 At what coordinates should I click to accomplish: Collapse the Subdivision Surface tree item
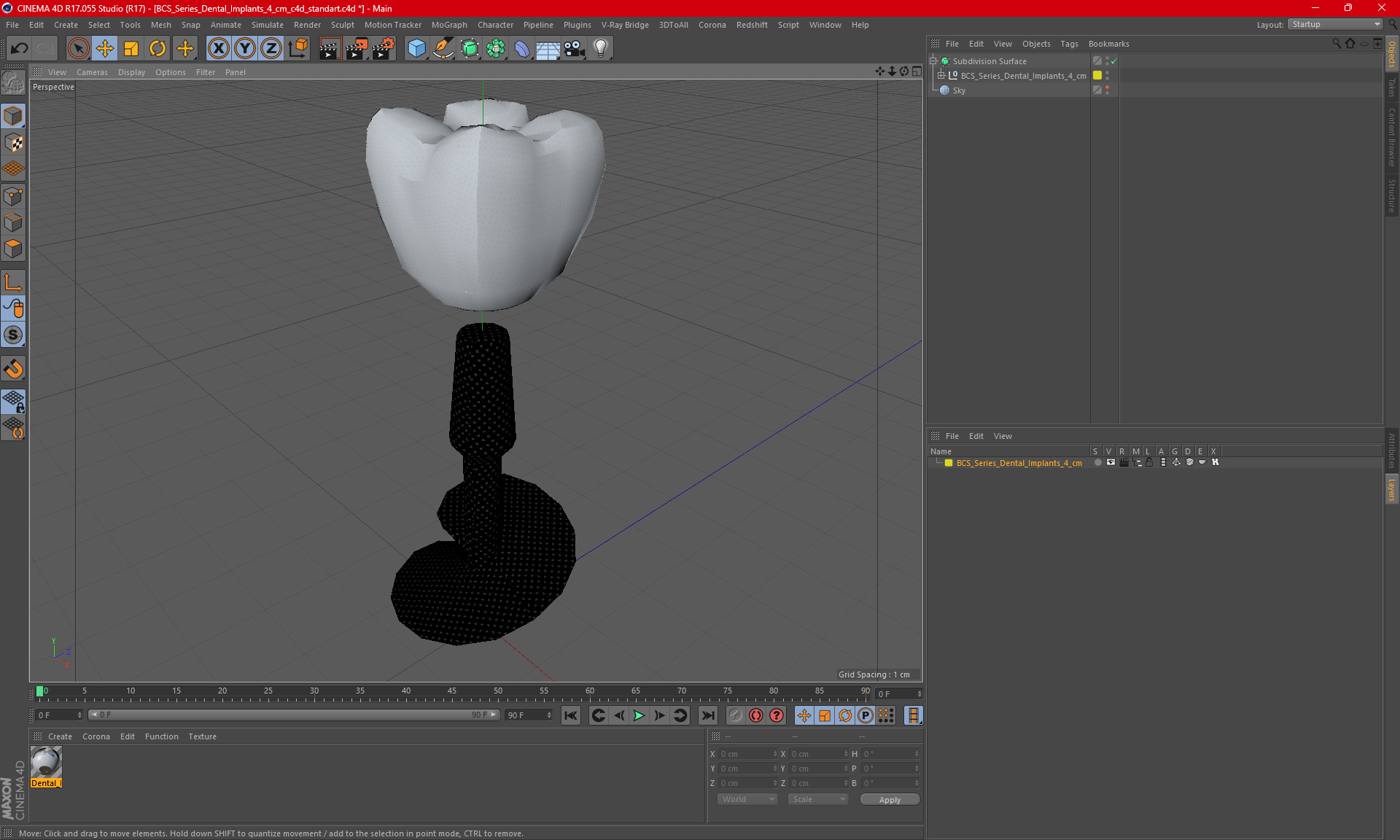933,61
